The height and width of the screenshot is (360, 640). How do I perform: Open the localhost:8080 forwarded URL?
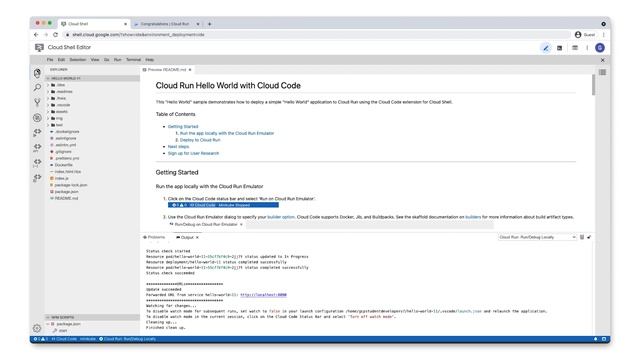(x=263, y=295)
